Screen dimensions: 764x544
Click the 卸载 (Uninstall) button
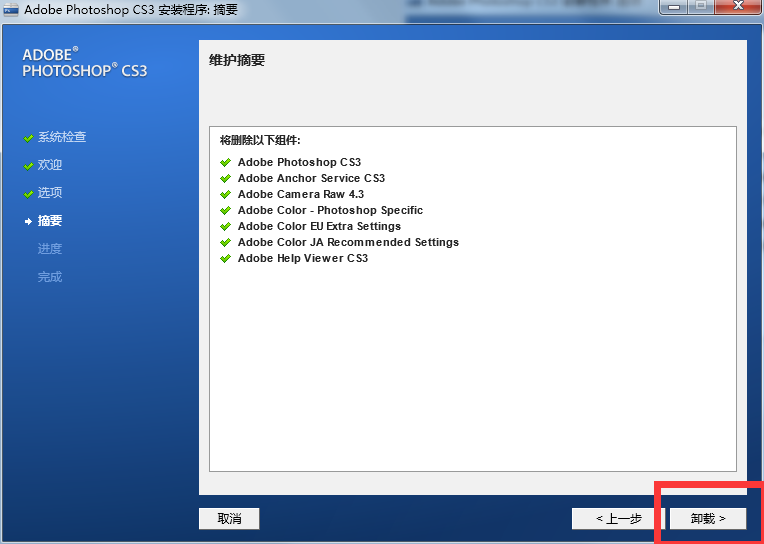pyautogui.click(x=707, y=519)
